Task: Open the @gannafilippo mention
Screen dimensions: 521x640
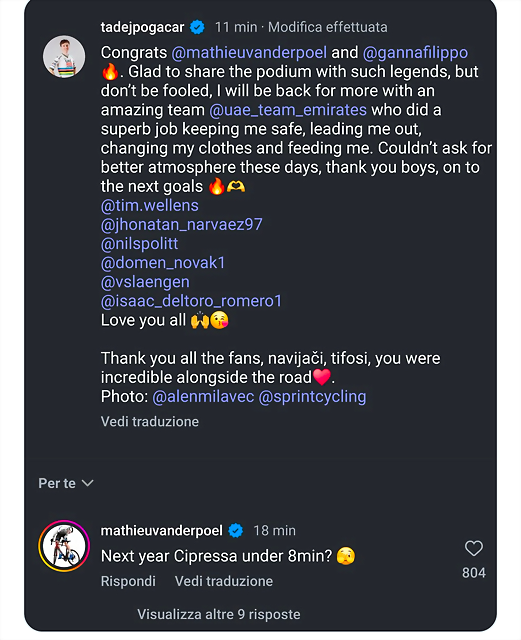Action: 415,53
